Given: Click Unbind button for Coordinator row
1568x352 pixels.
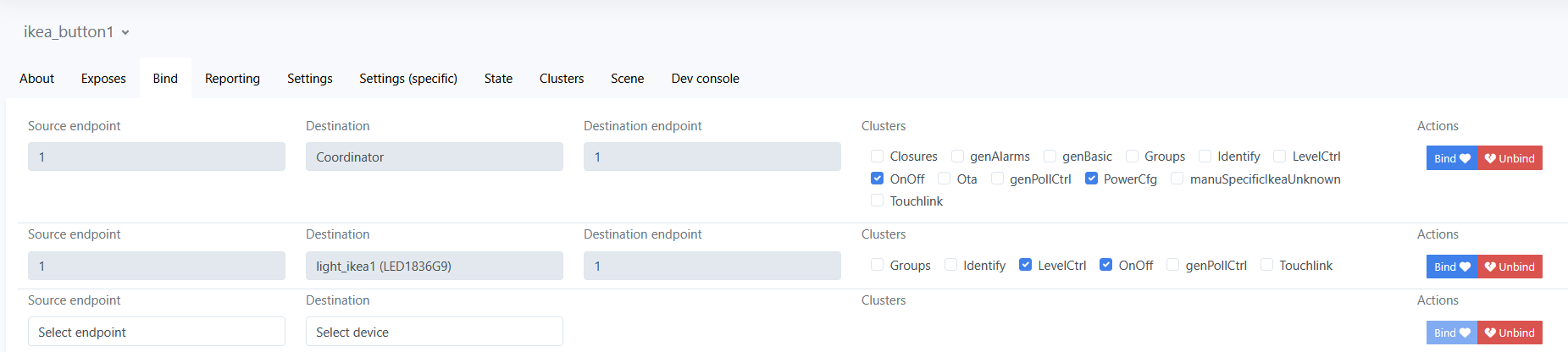Looking at the screenshot, I should 1510,158.
